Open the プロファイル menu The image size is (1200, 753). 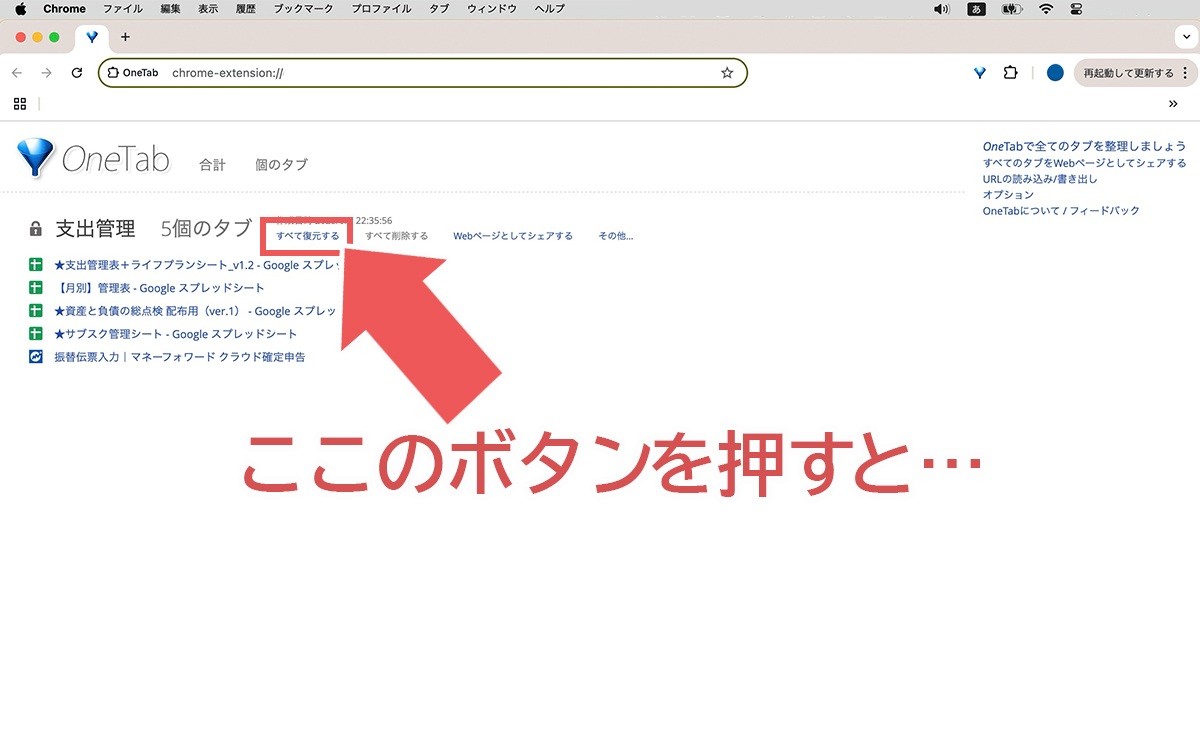pyautogui.click(x=381, y=9)
